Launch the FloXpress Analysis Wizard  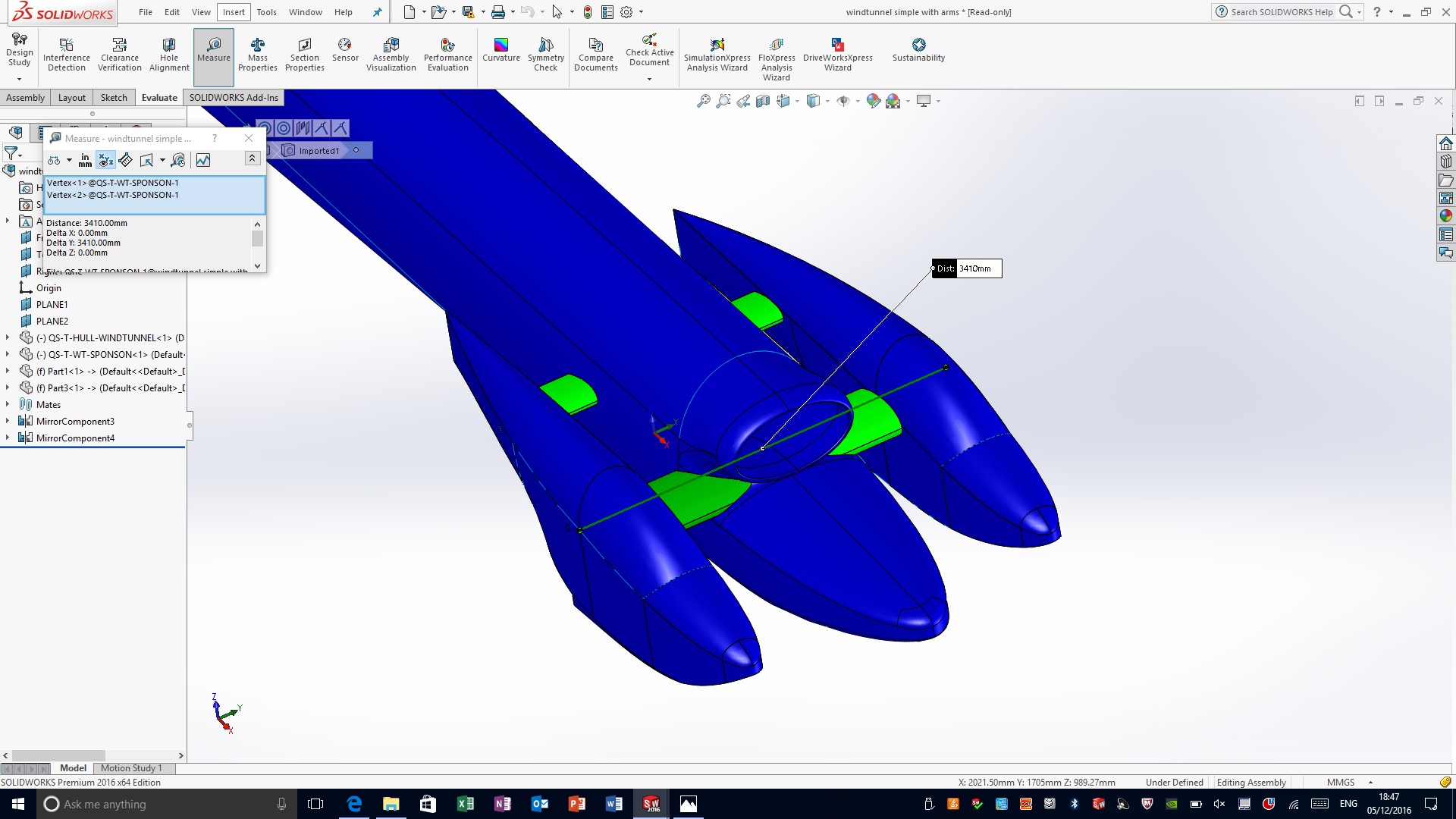[x=777, y=59]
